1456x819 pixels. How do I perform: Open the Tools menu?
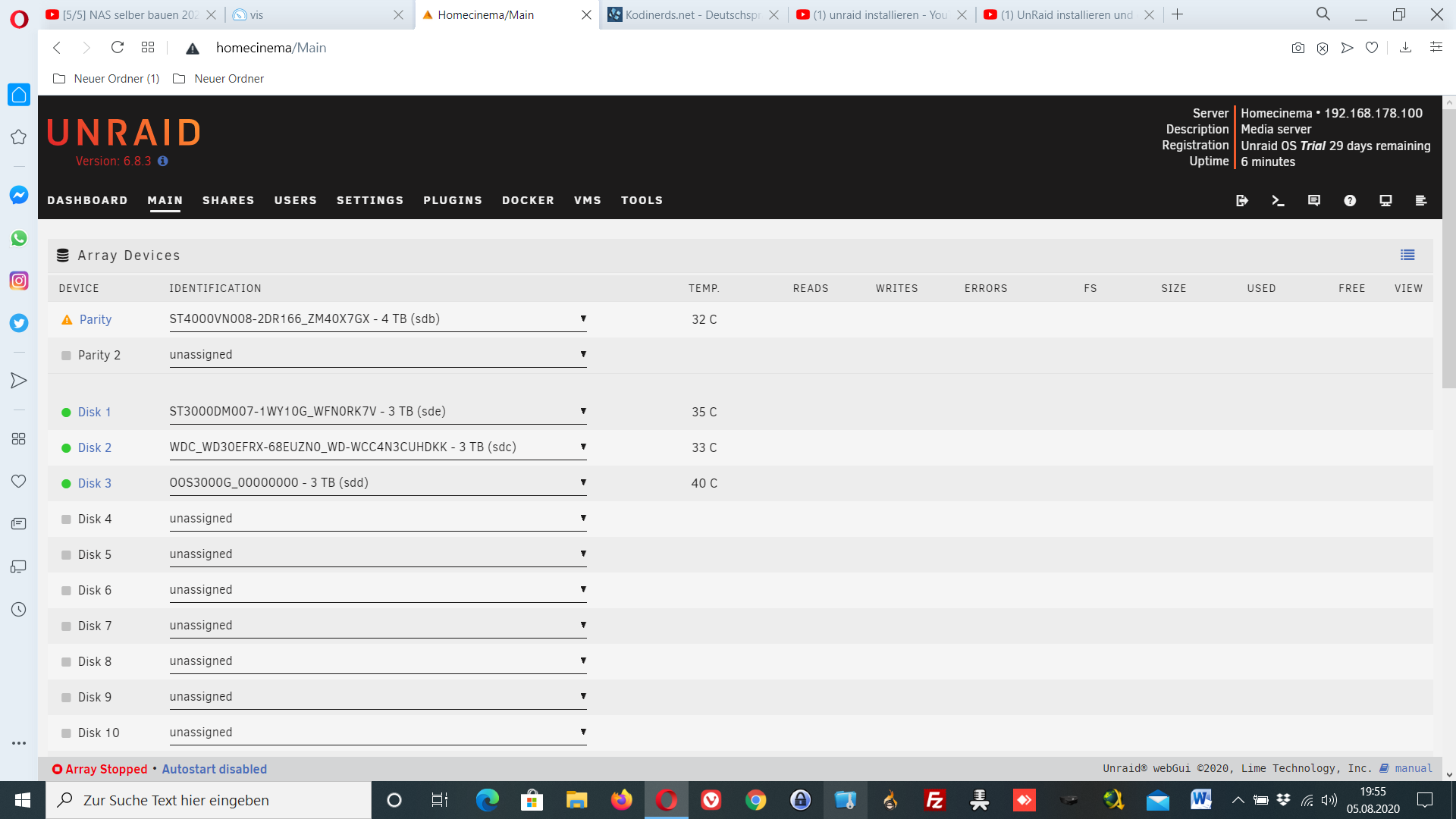pos(642,200)
